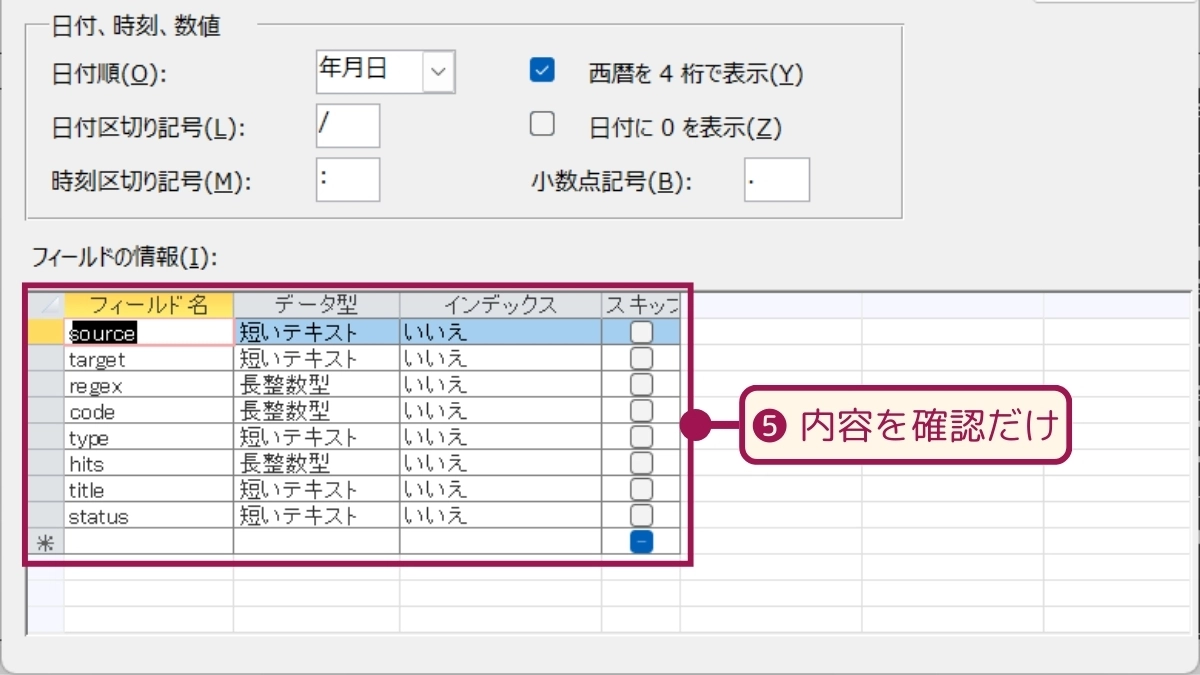Toggle skip checkbox for target row
The width and height of the screenshot is (1200, 675).
tap(641, 358)
